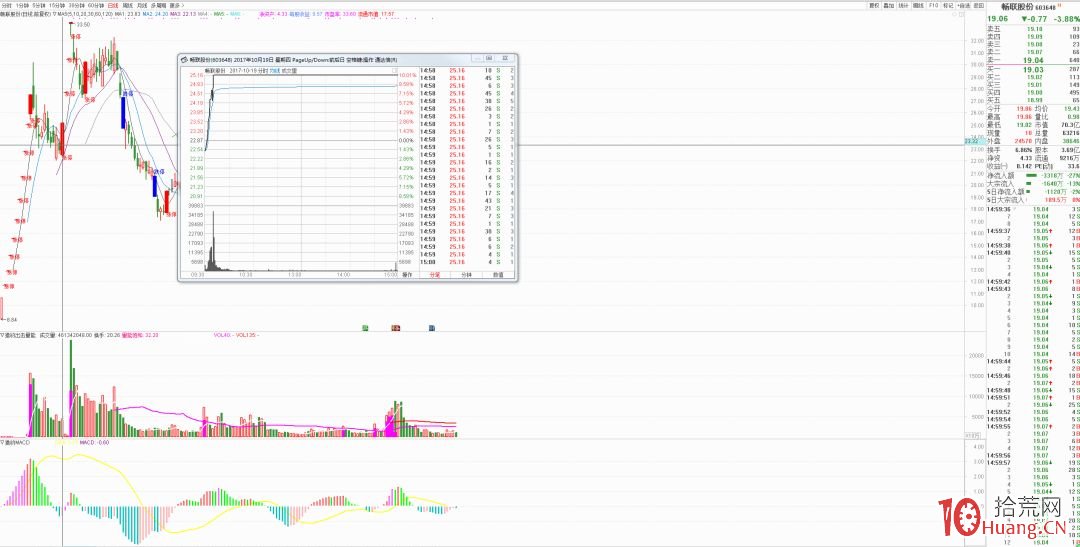Add stock with +自选 button
This screenshot has width=1080, height=547.
point(964,5)
